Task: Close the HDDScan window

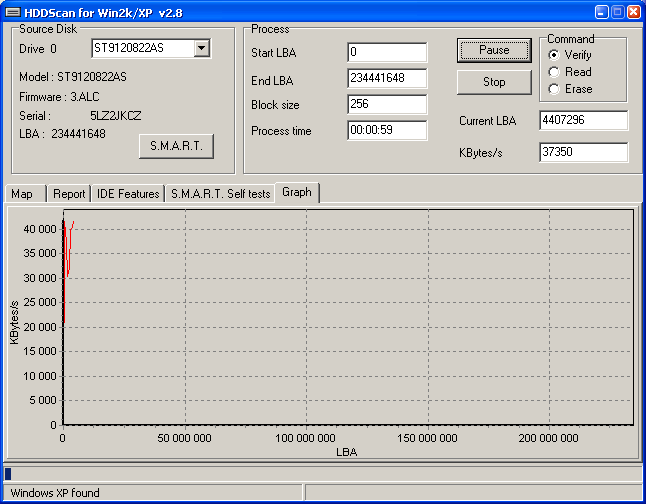Action: 634,12
